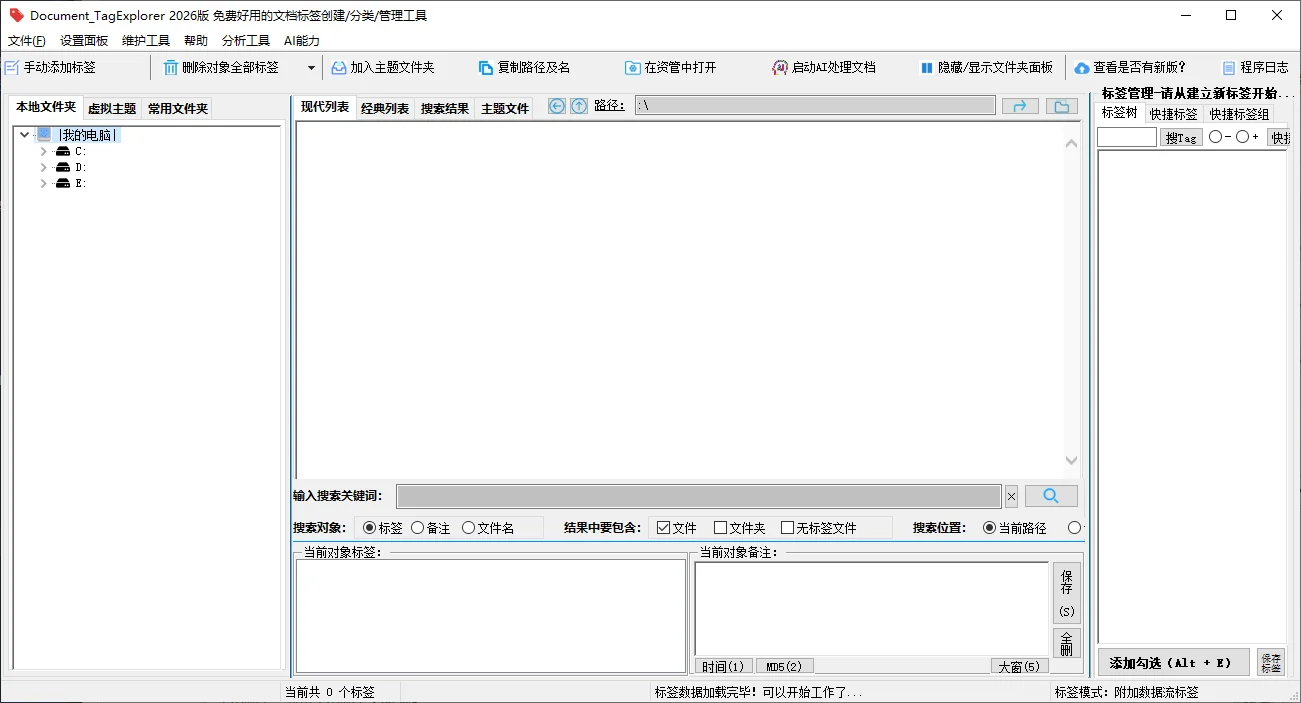Click 保存标签 button
1301x703 pixels.
point(1271,662)
